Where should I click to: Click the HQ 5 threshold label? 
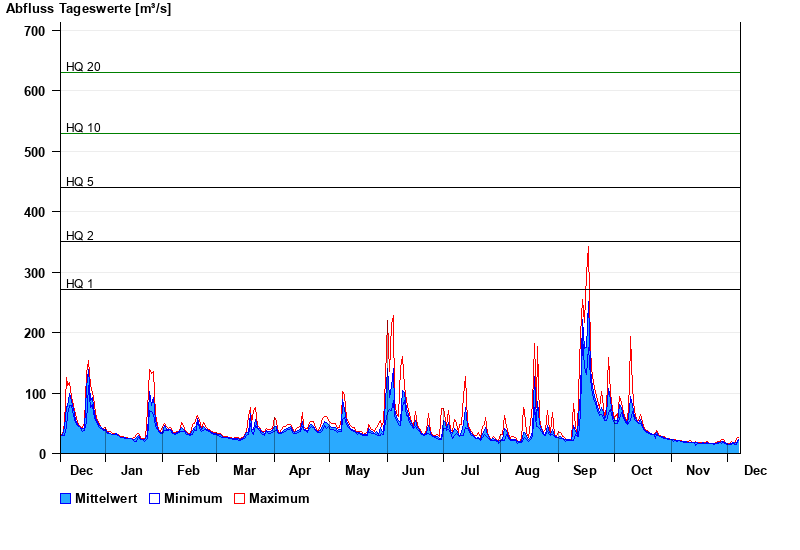[80, 182]
